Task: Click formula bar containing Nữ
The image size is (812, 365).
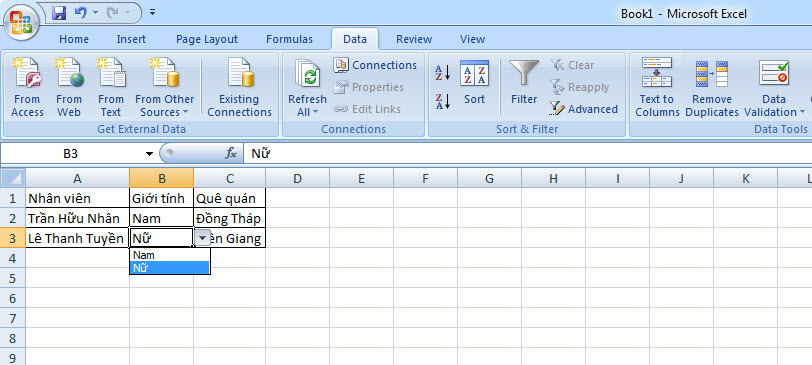Action: click(x=527, y=154)
